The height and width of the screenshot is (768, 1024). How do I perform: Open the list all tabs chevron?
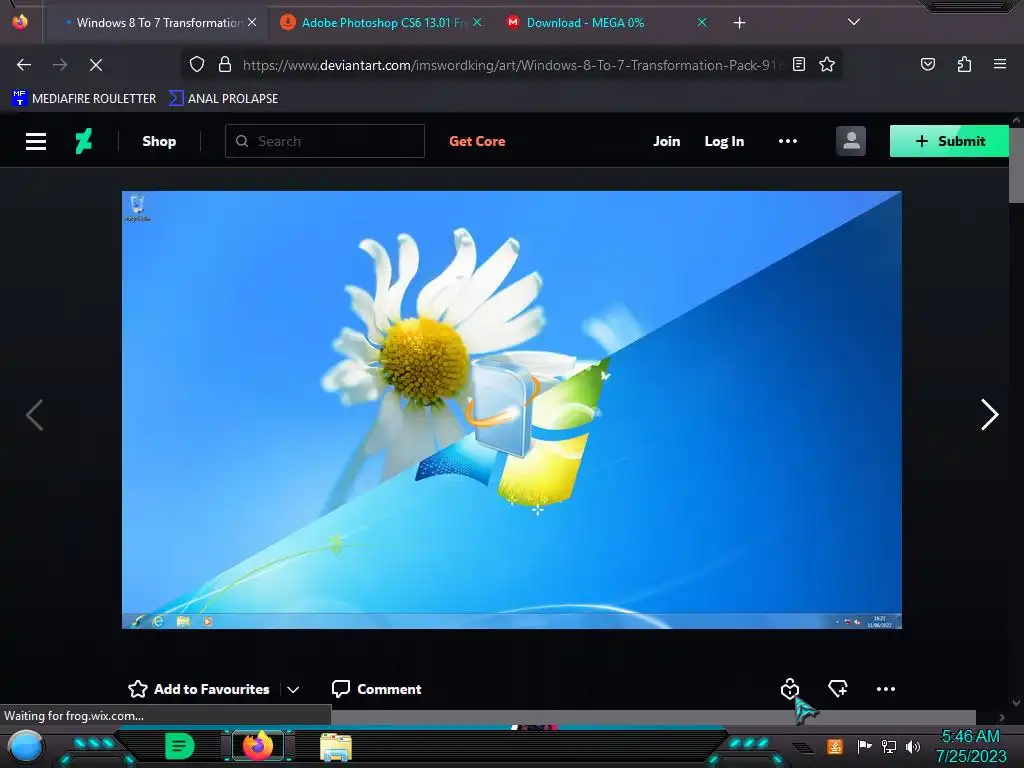click(854, 22)
